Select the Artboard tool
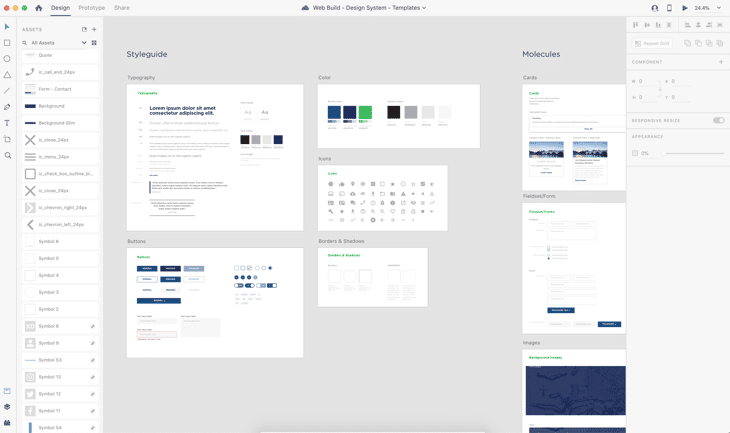The image size is (730, 433). click(x=7, y=139)
